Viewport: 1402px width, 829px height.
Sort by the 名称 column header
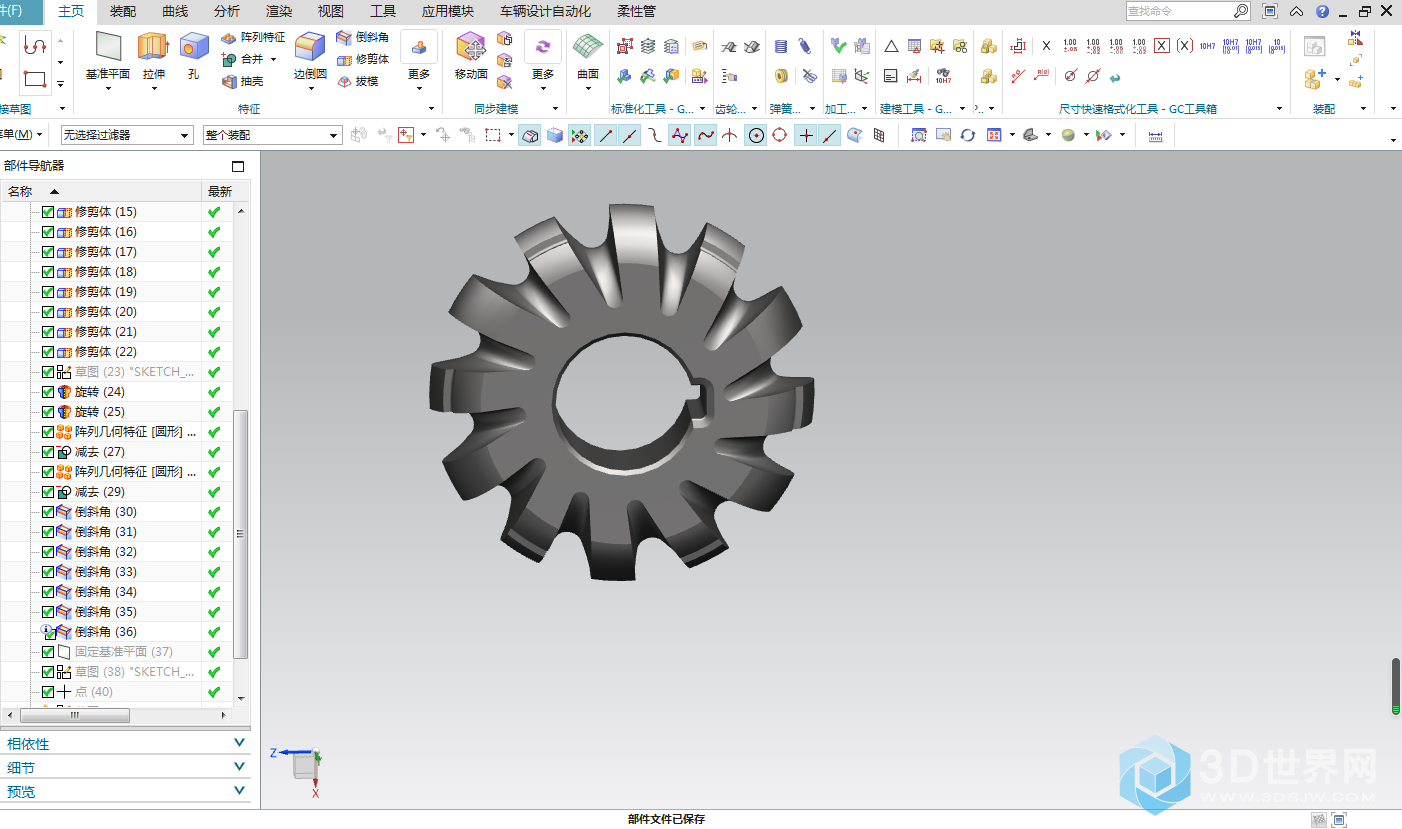tap(100, 191)
